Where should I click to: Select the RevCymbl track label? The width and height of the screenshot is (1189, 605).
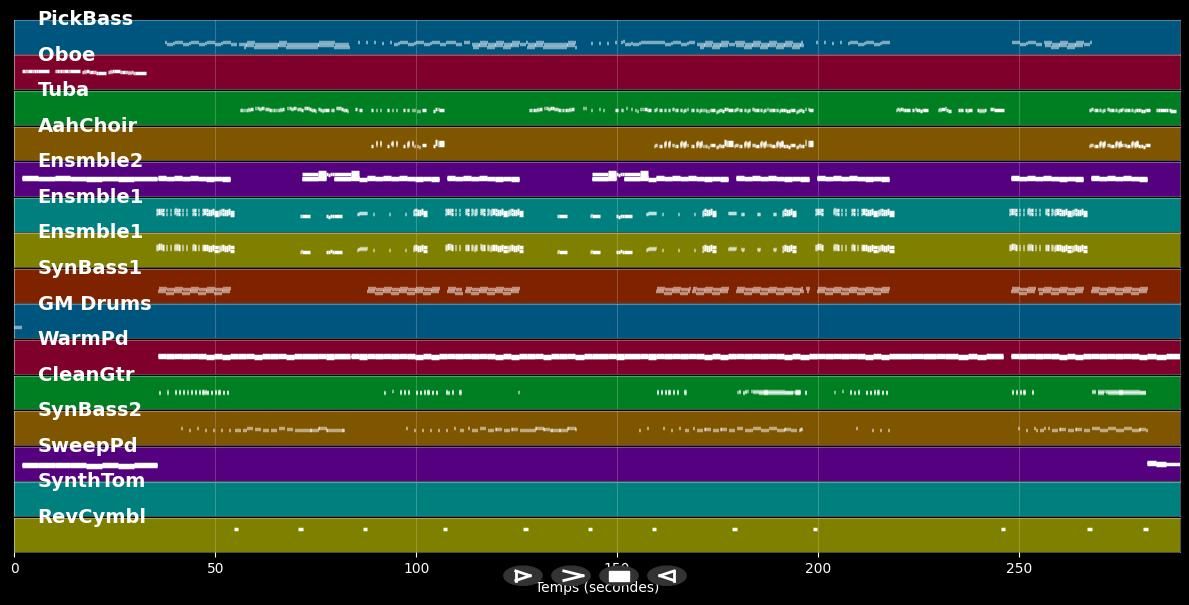91,517
